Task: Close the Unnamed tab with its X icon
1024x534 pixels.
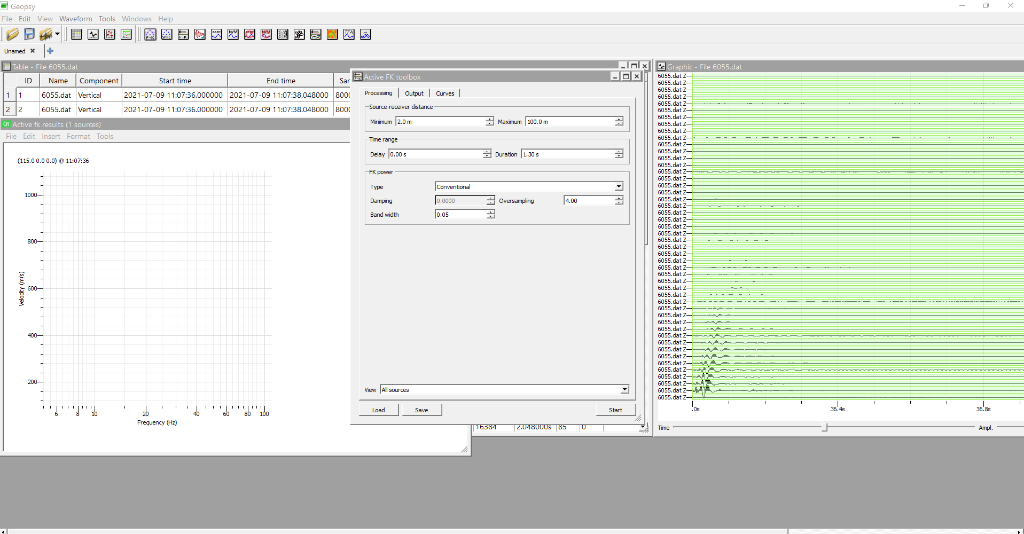Action: pyautogui.click(x=33, y=50)
